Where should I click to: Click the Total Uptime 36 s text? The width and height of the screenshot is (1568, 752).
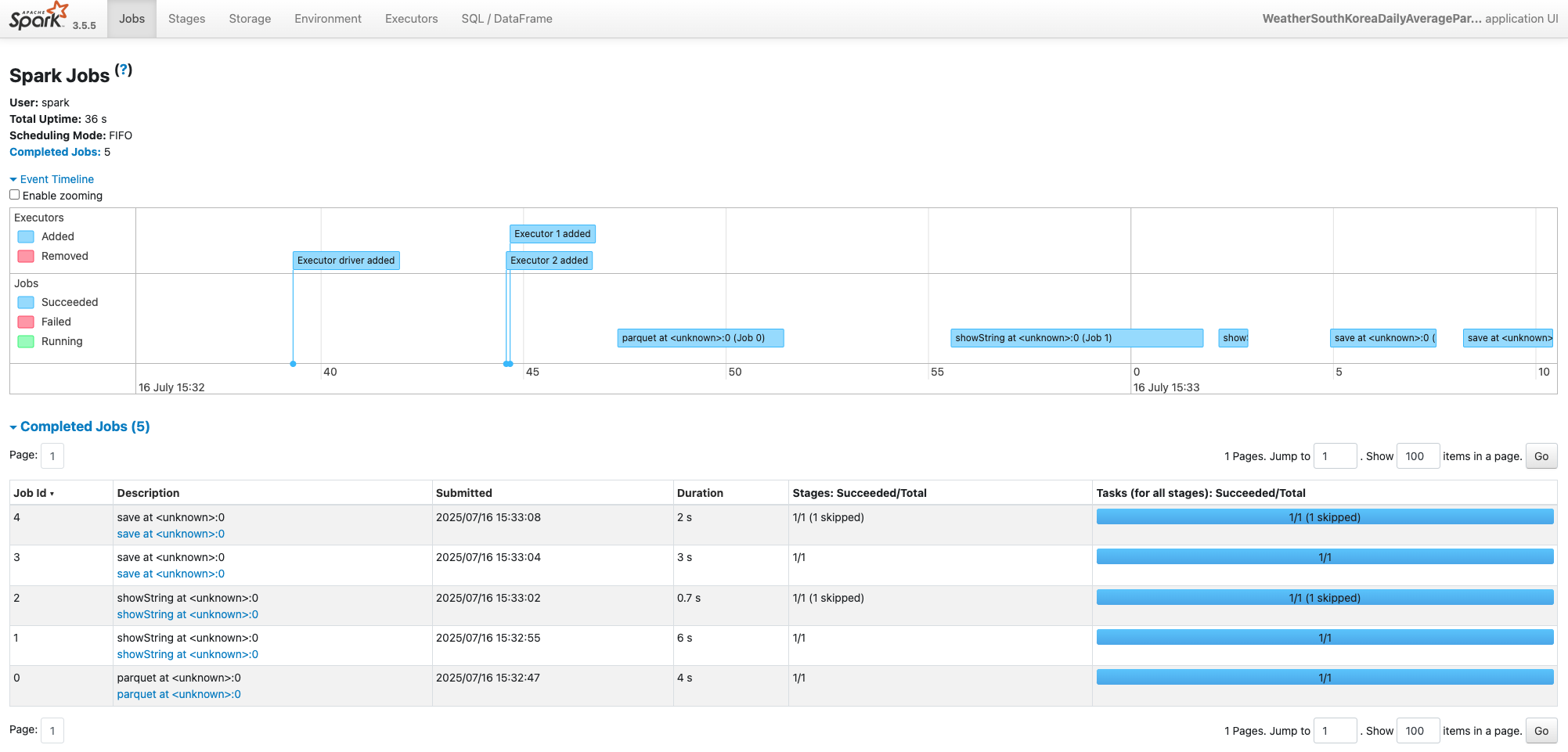click(x=58, y=119)
